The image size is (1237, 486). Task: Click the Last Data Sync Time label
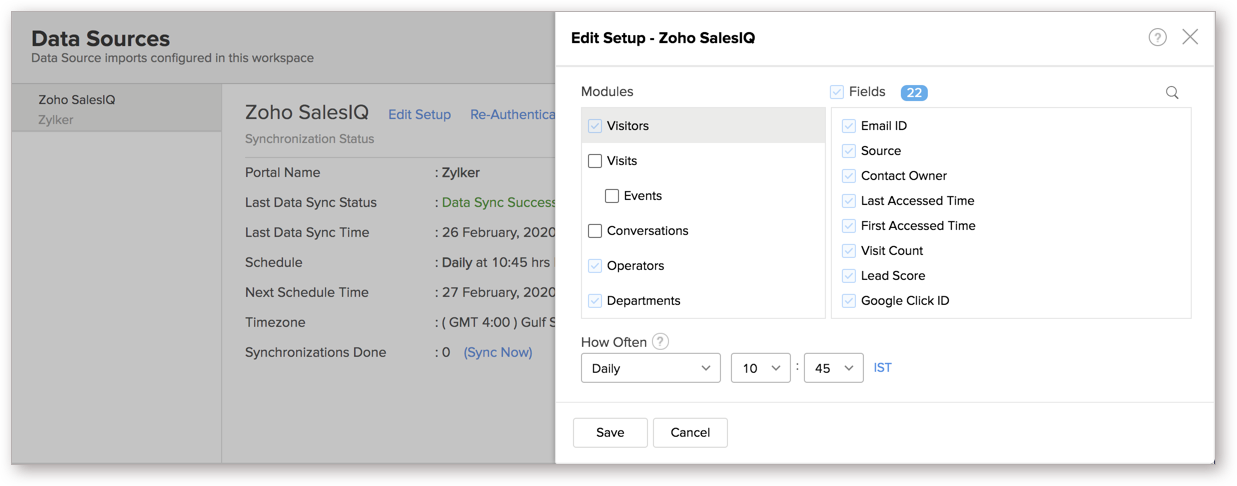point(307,233)
